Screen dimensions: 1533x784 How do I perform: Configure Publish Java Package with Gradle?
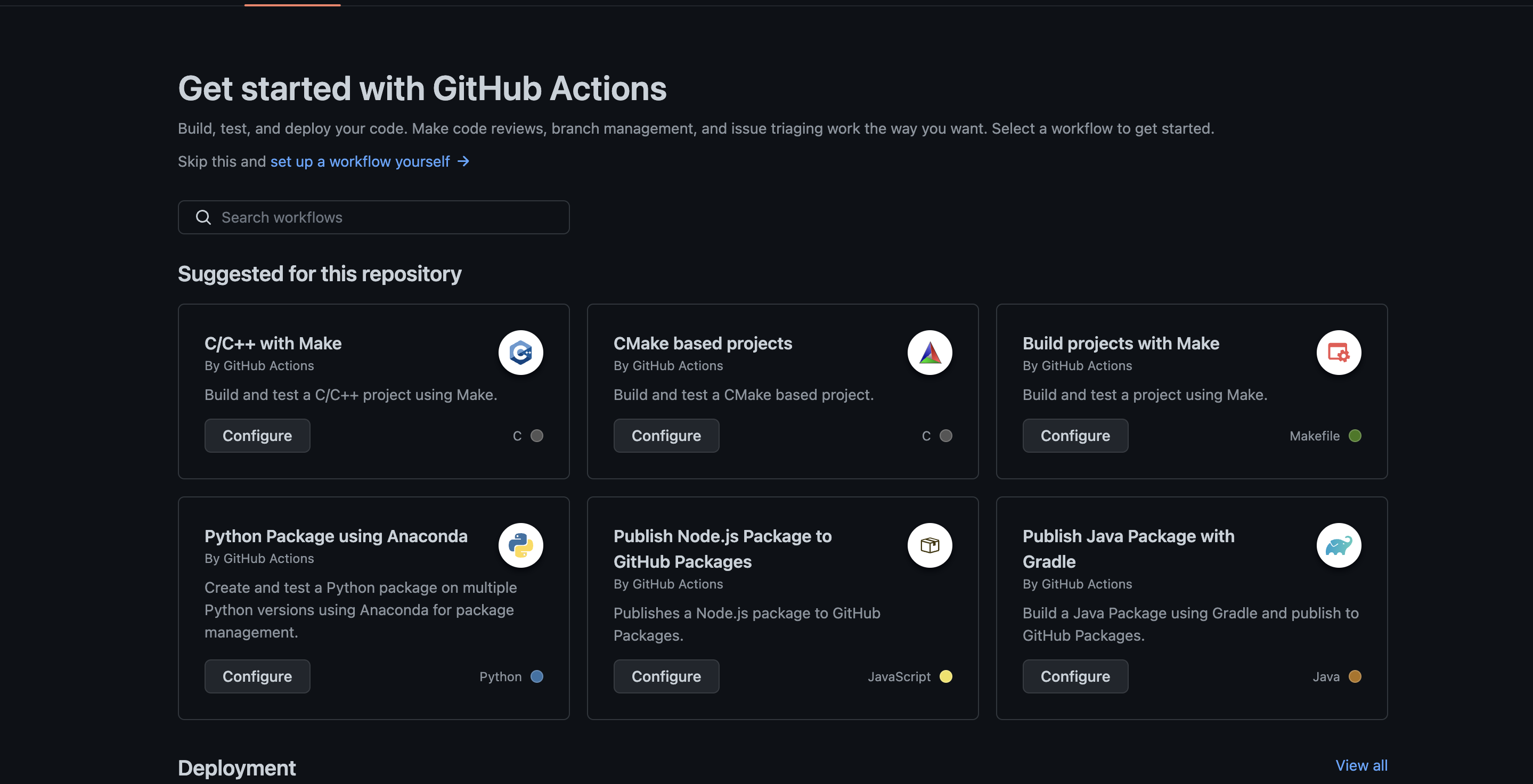point(1075,676)
